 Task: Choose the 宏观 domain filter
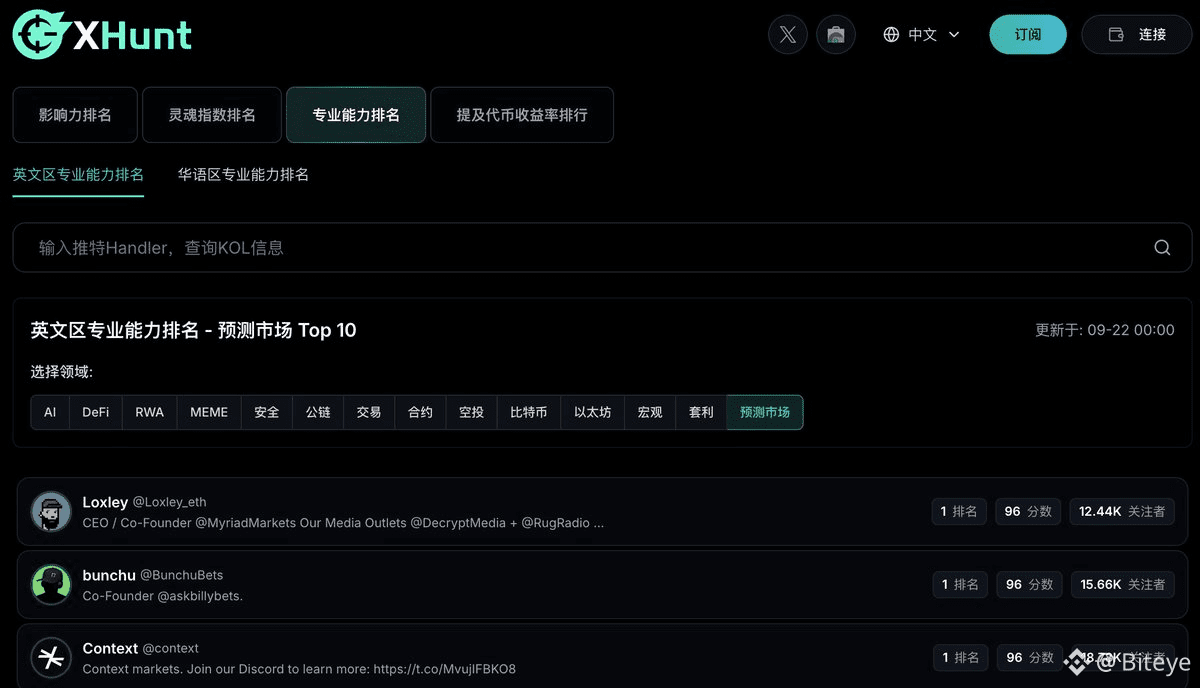pyautogui.click(x=650, y=412)
